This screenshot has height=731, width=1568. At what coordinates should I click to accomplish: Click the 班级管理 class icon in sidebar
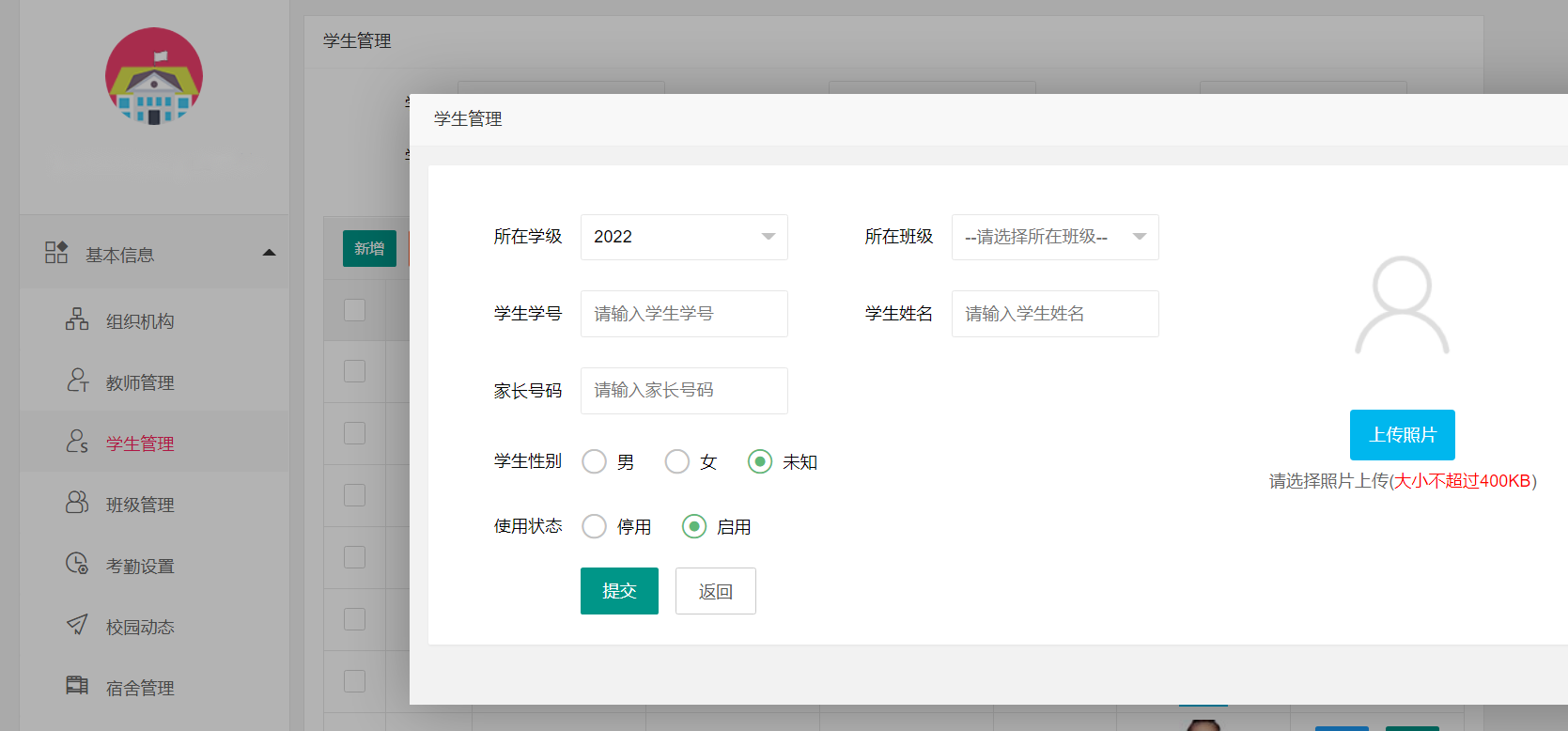pyautogui.click(x=77, y=503)
